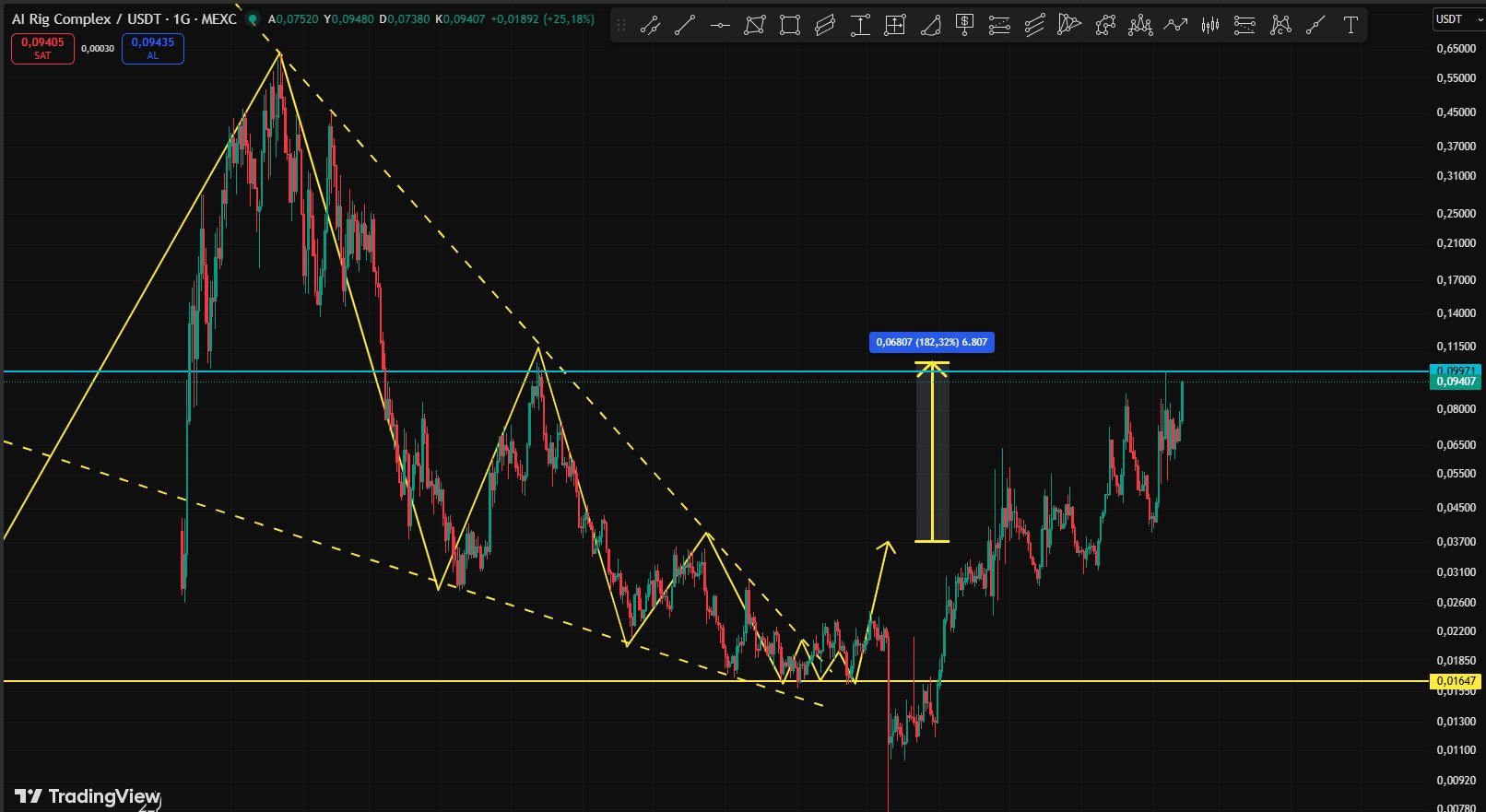1486x812 pixels.
Task: Click the +0,01892 (+25,18%) change value
Action: (542, 19)
